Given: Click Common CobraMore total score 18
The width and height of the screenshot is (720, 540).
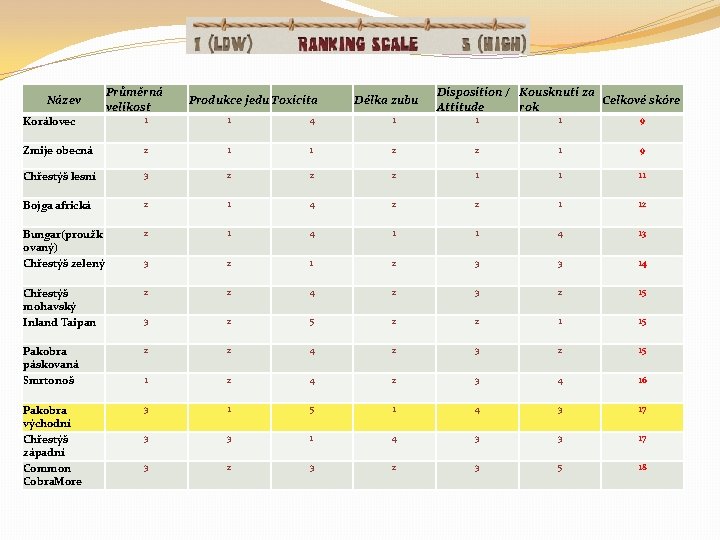Looking at the screenshot, I should click(x=642, y=467).
